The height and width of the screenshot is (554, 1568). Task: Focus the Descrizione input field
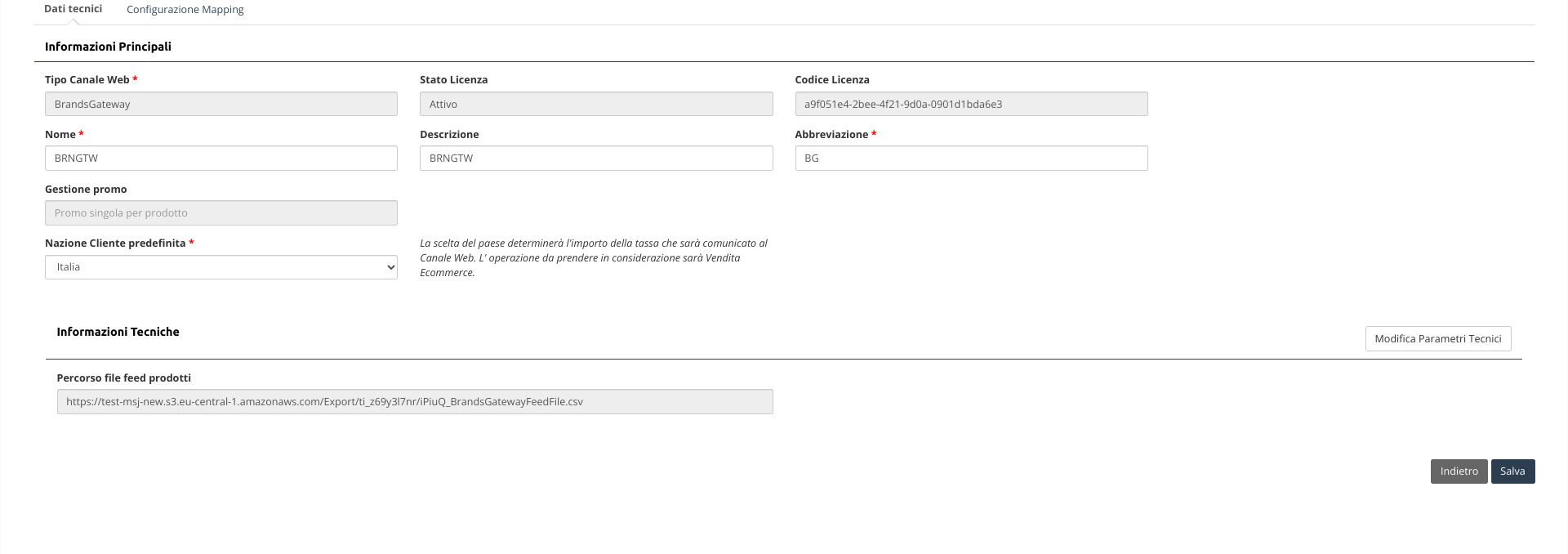596,159
